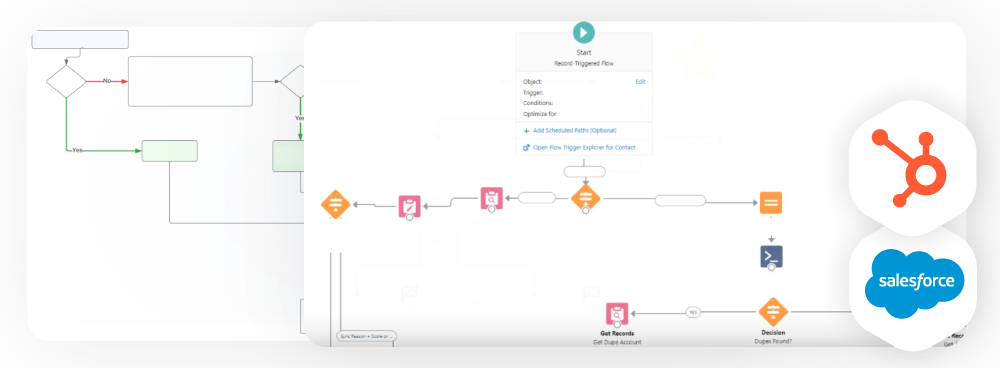1000x368 pixels.
Task: Click the Salesforce cloud logo badge
Action: (x=913, y=285)
